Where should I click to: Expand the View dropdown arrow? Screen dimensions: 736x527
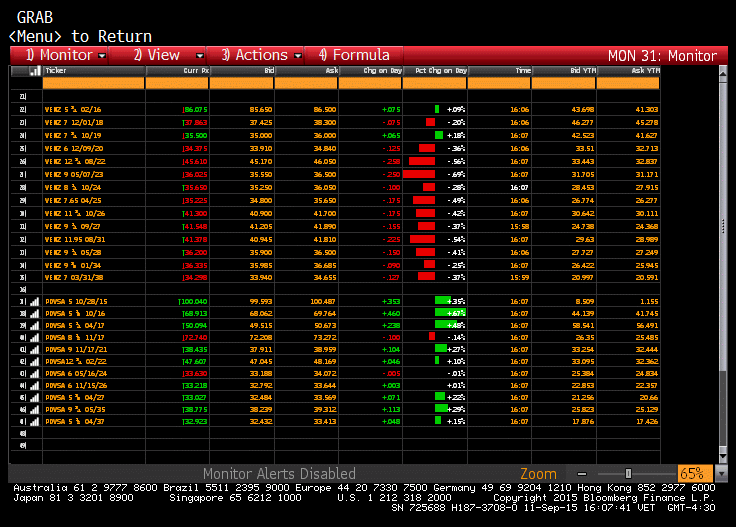[x=199, y=56]
